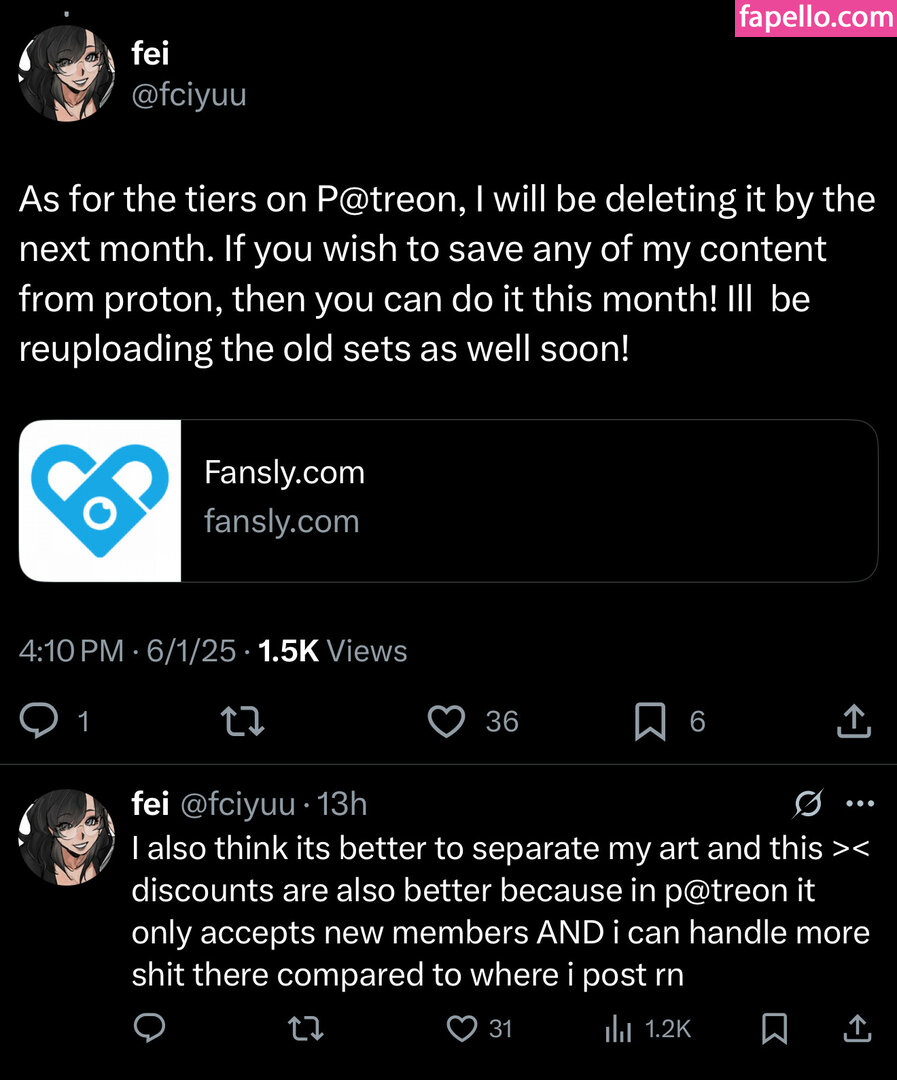Click the Fansly heart logo thumbnail
Image resolution: width=897 pixels, height=1080 pixels.
pyautogui.click(x=100, y=500)
